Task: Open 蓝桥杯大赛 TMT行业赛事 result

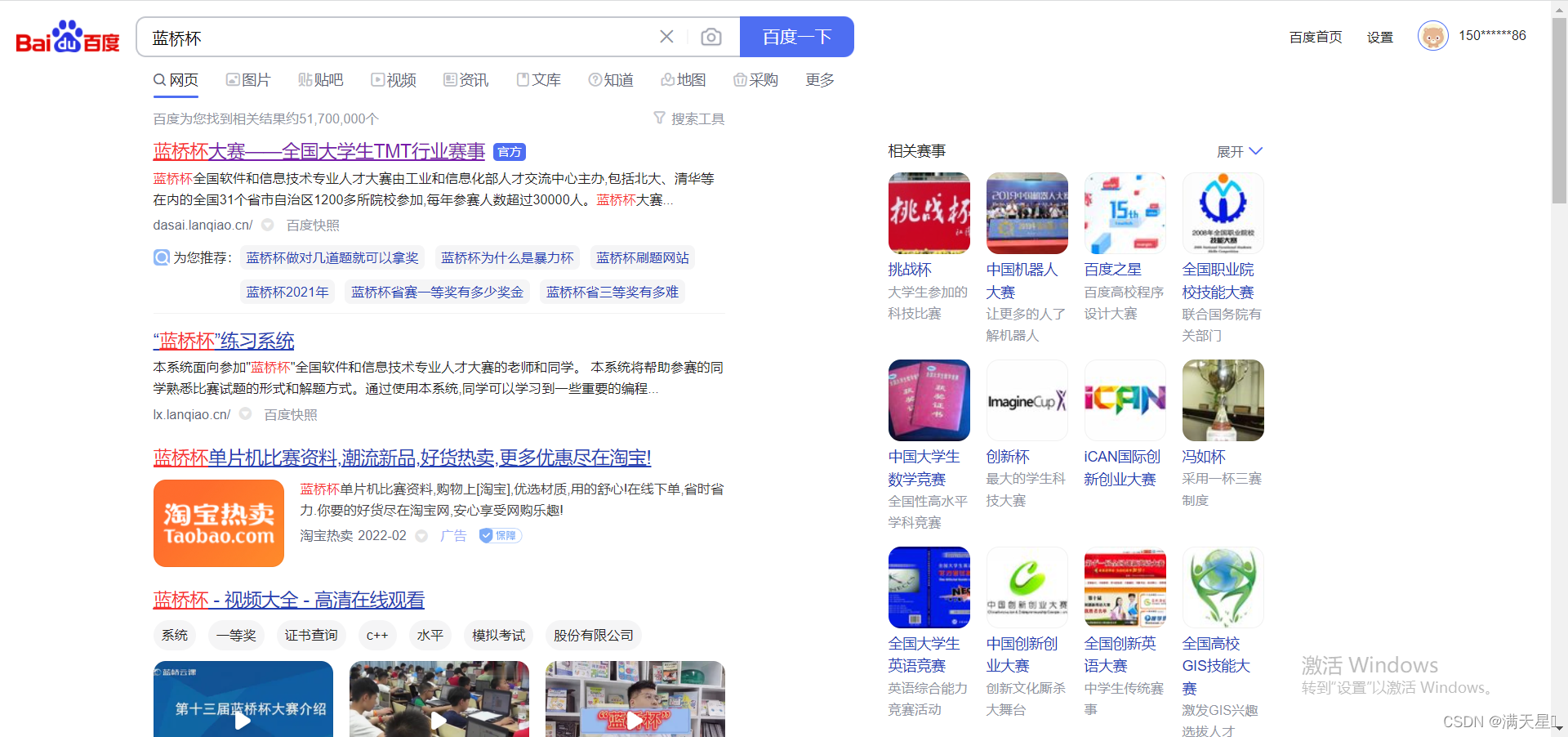Action: point(319,151)
